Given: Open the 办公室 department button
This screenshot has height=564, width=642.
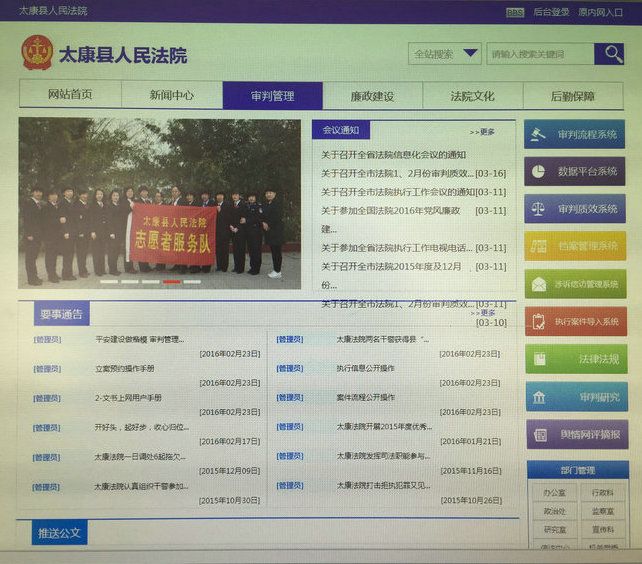Looking at the screenshot, I should [554, 493].
